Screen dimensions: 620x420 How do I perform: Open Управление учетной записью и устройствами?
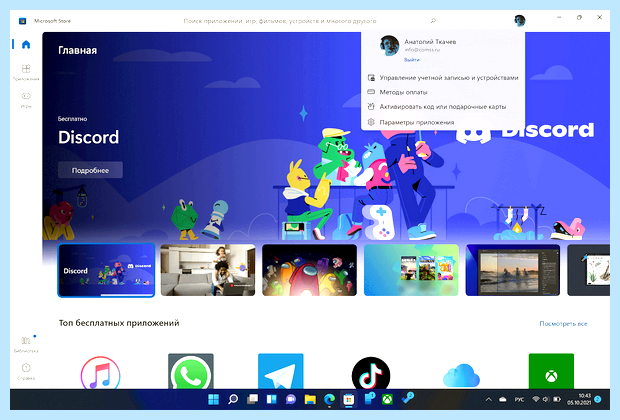click(x=443, y=78)
